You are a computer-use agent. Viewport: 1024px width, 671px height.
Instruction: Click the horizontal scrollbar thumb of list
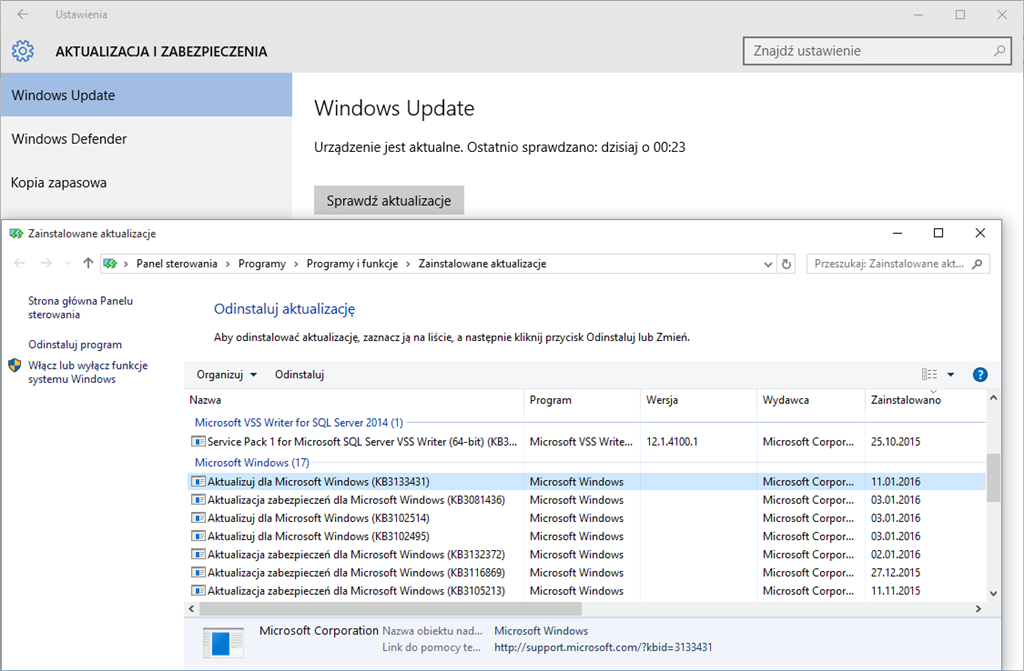(x=390, y=608)
